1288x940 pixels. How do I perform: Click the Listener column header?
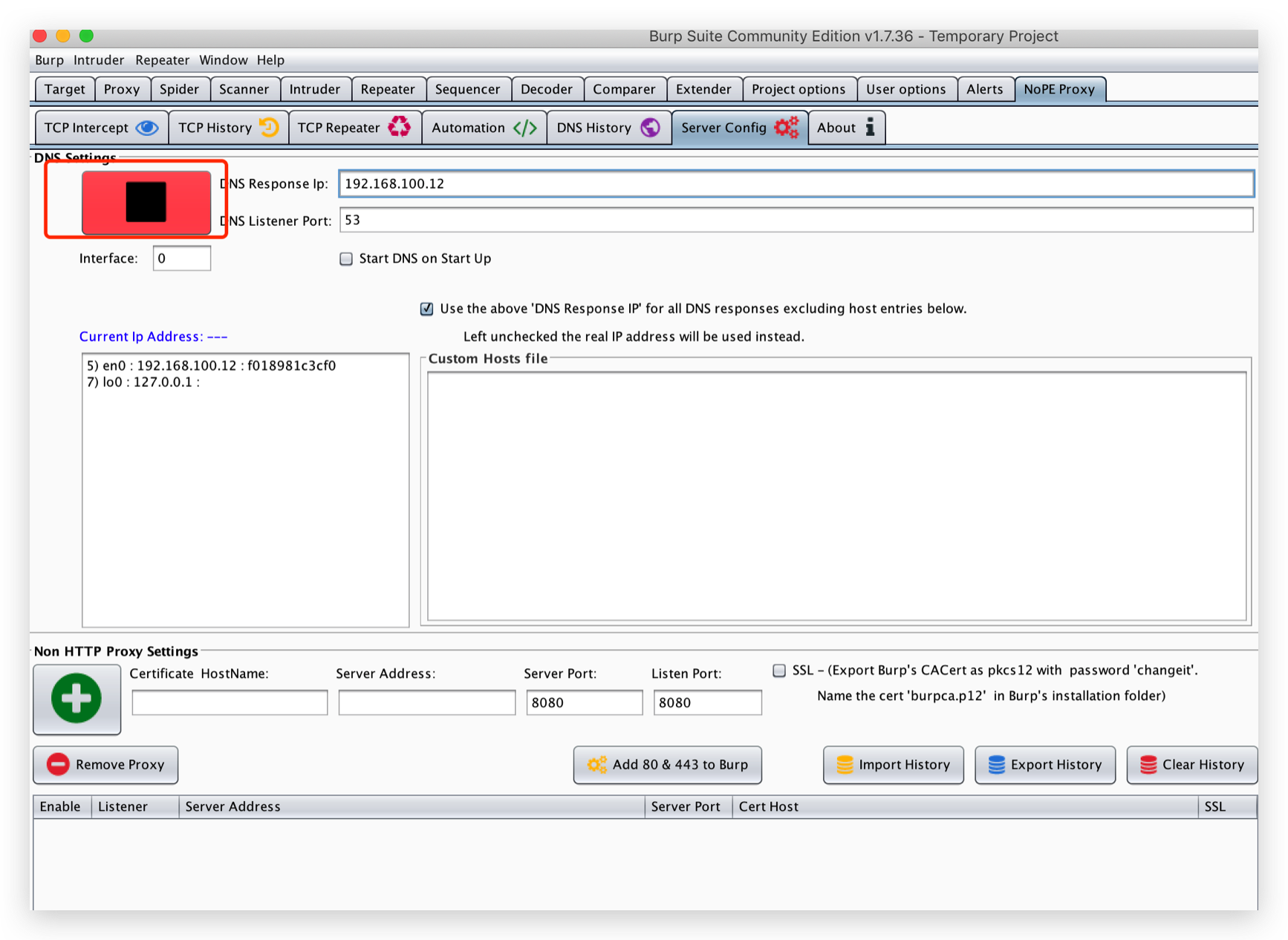135,807
